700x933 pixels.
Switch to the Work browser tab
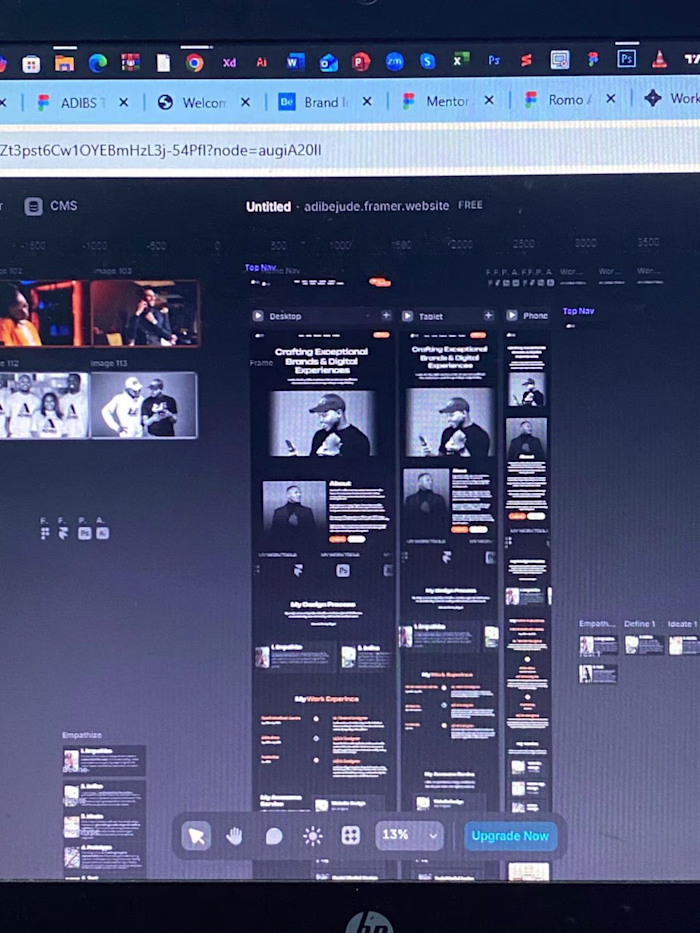click(x=672, y=98)
